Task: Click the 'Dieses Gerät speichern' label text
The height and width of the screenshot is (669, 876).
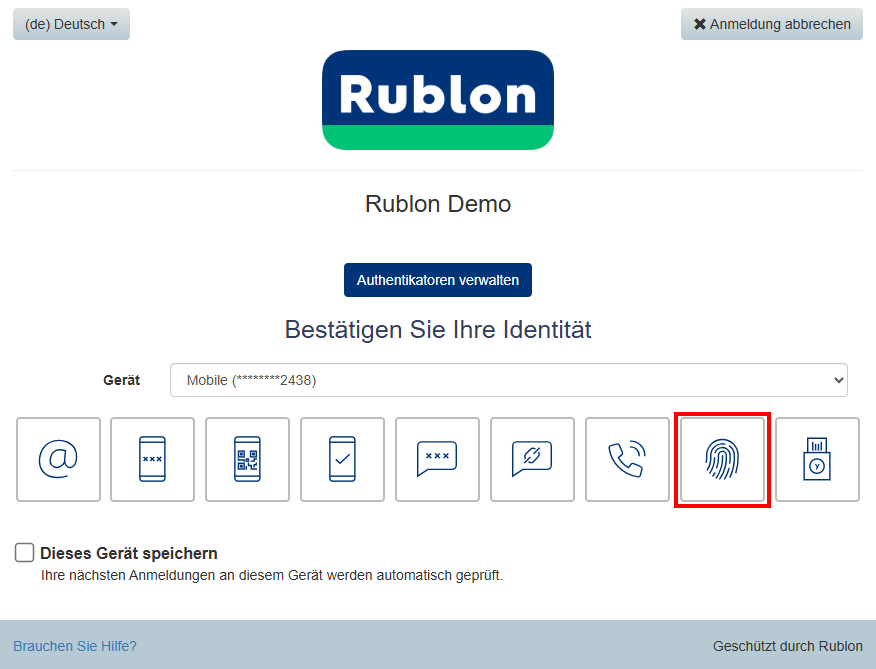Action: (x=129, y=553)
